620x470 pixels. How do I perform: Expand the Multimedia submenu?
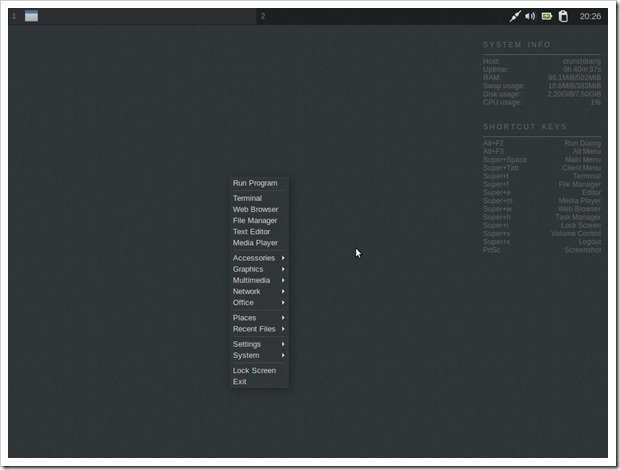coord(259,280)
